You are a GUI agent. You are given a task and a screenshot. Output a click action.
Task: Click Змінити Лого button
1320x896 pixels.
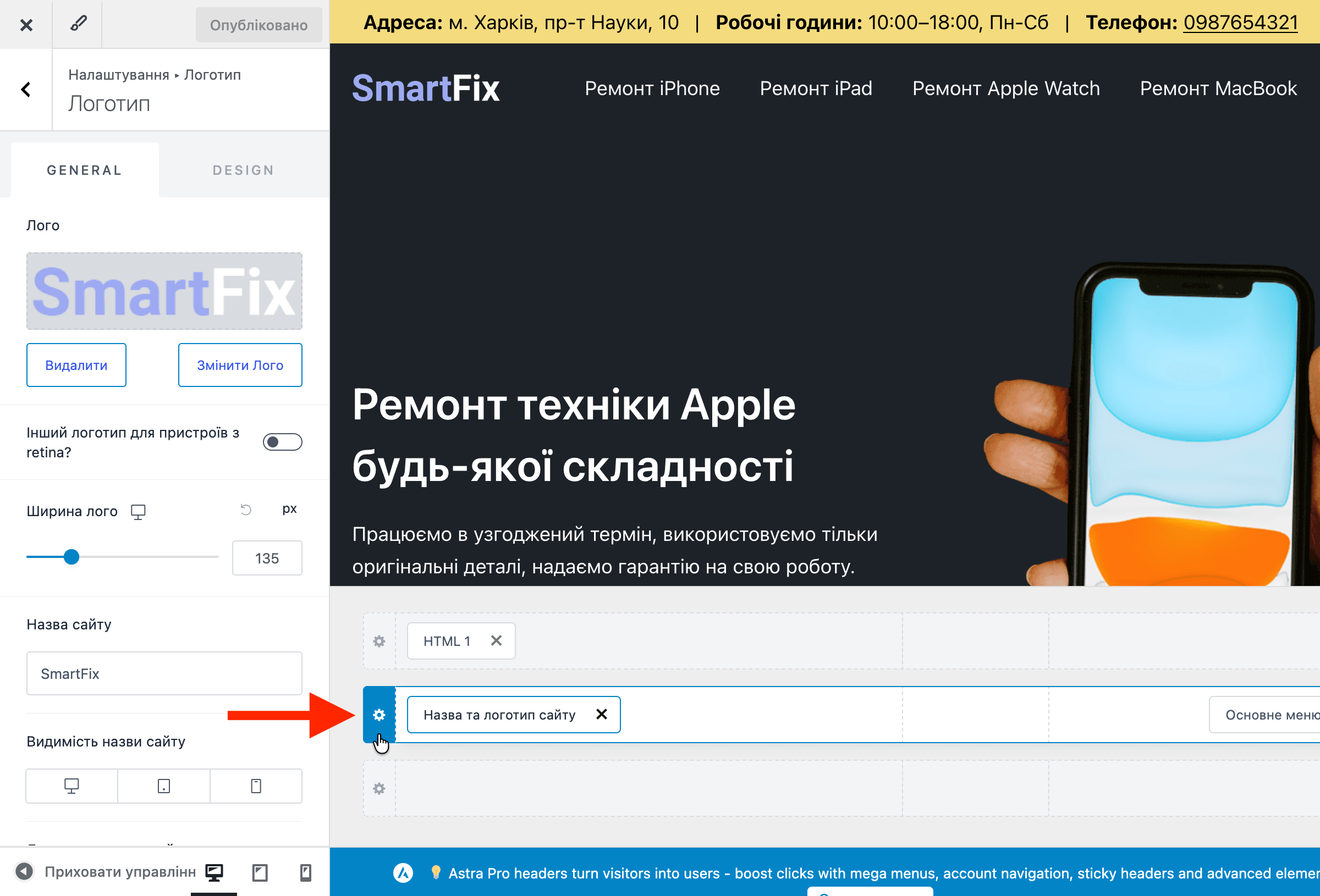(x=240, y=364)
